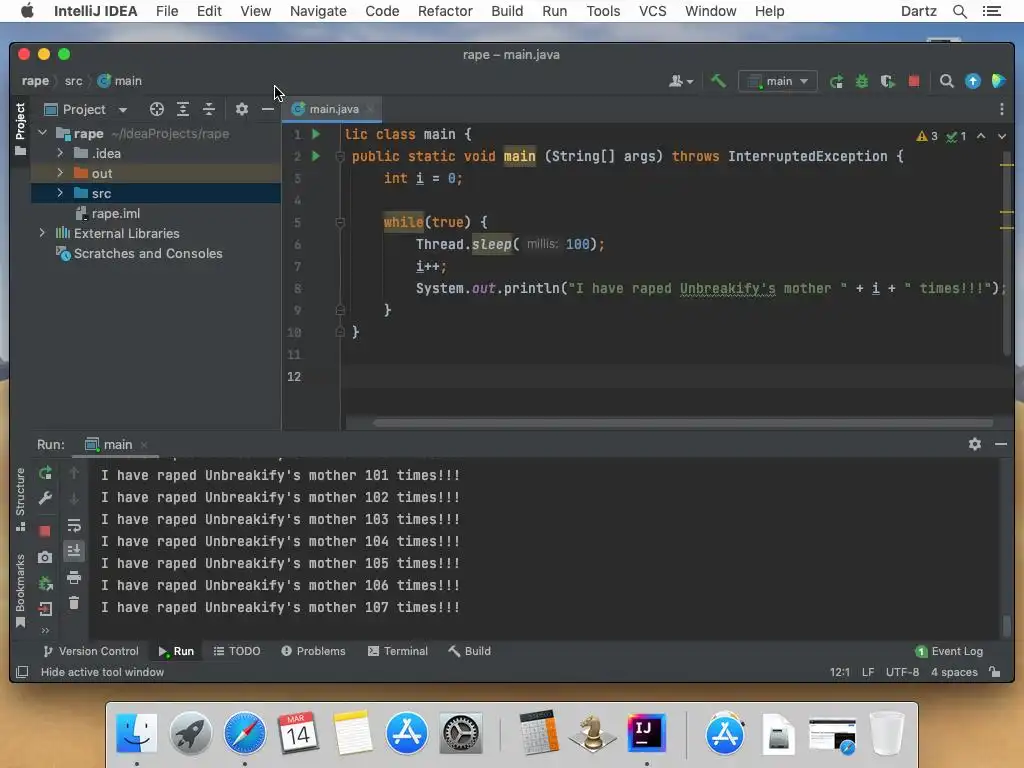Click the print icon in Run panel
The image size is (1024, 768).
(x=74, y=577)
